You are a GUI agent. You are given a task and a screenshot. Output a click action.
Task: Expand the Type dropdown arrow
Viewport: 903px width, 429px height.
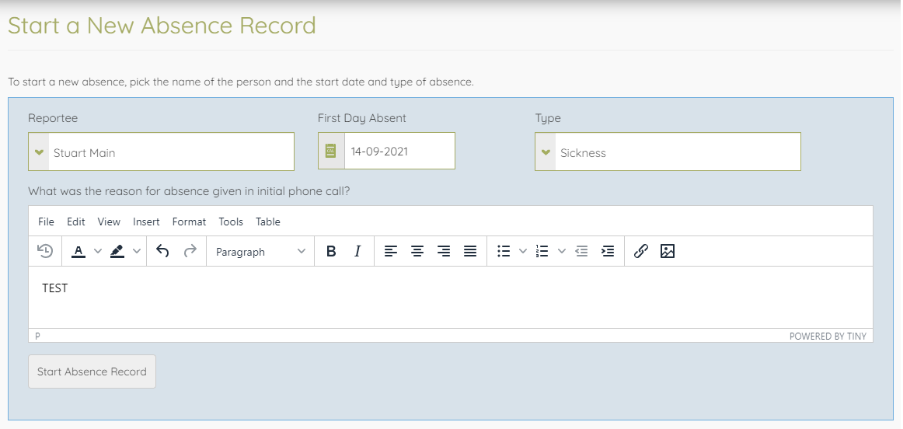pos(546,152)
